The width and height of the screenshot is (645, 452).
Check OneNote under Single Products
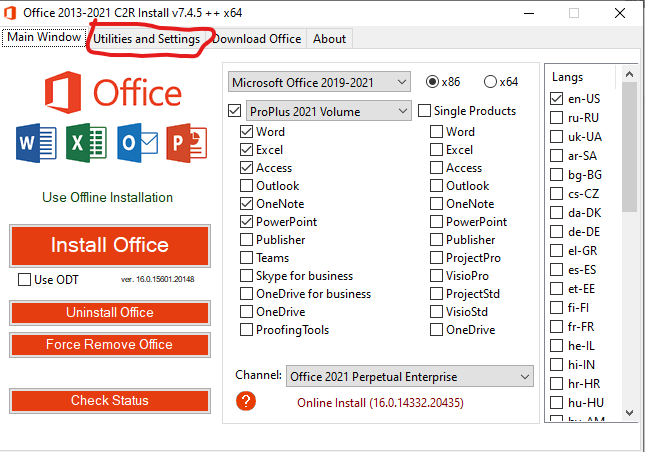pos(436,204)
